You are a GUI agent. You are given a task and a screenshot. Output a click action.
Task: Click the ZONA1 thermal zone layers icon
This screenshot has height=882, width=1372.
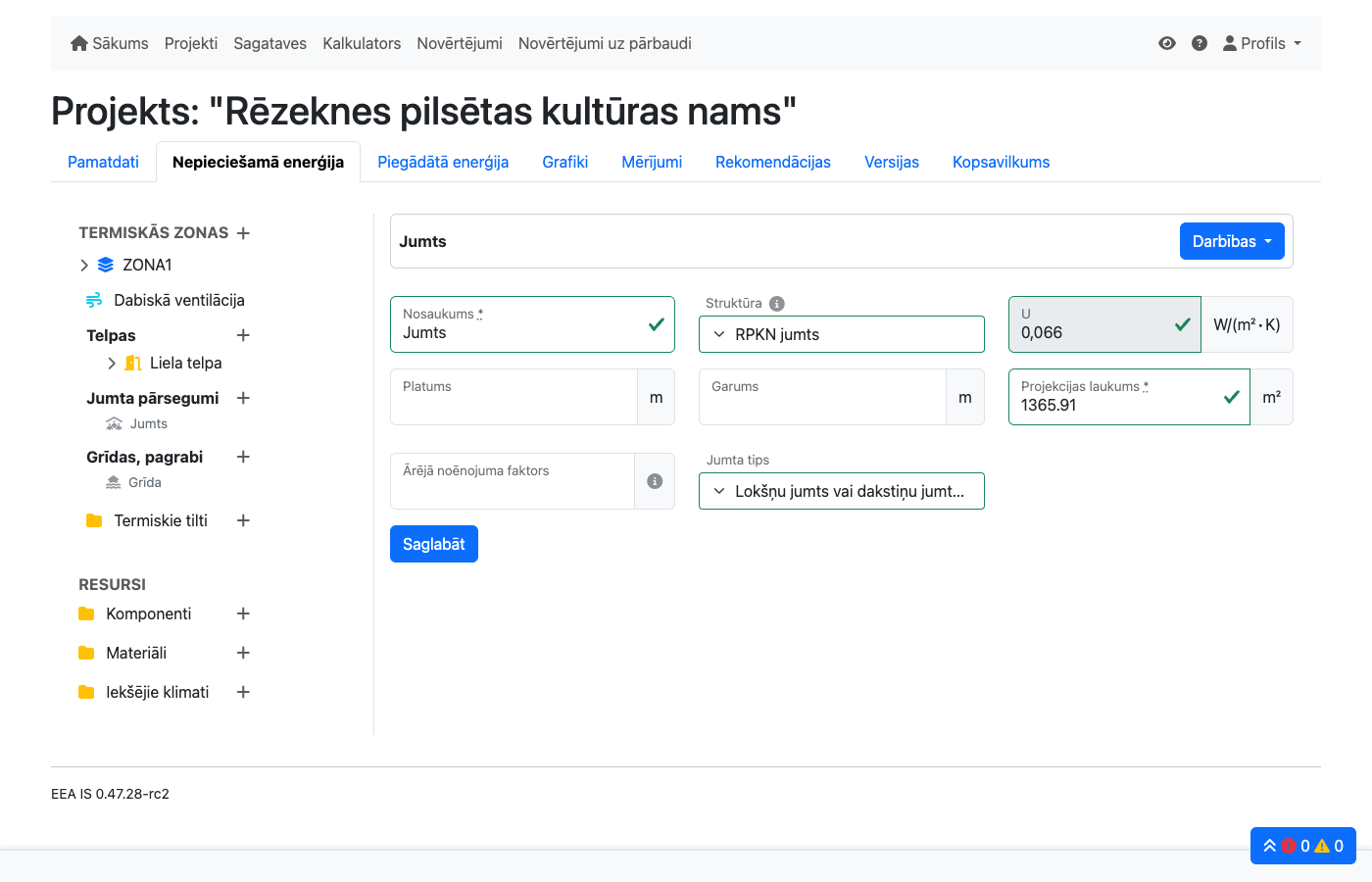click(105, 265)
